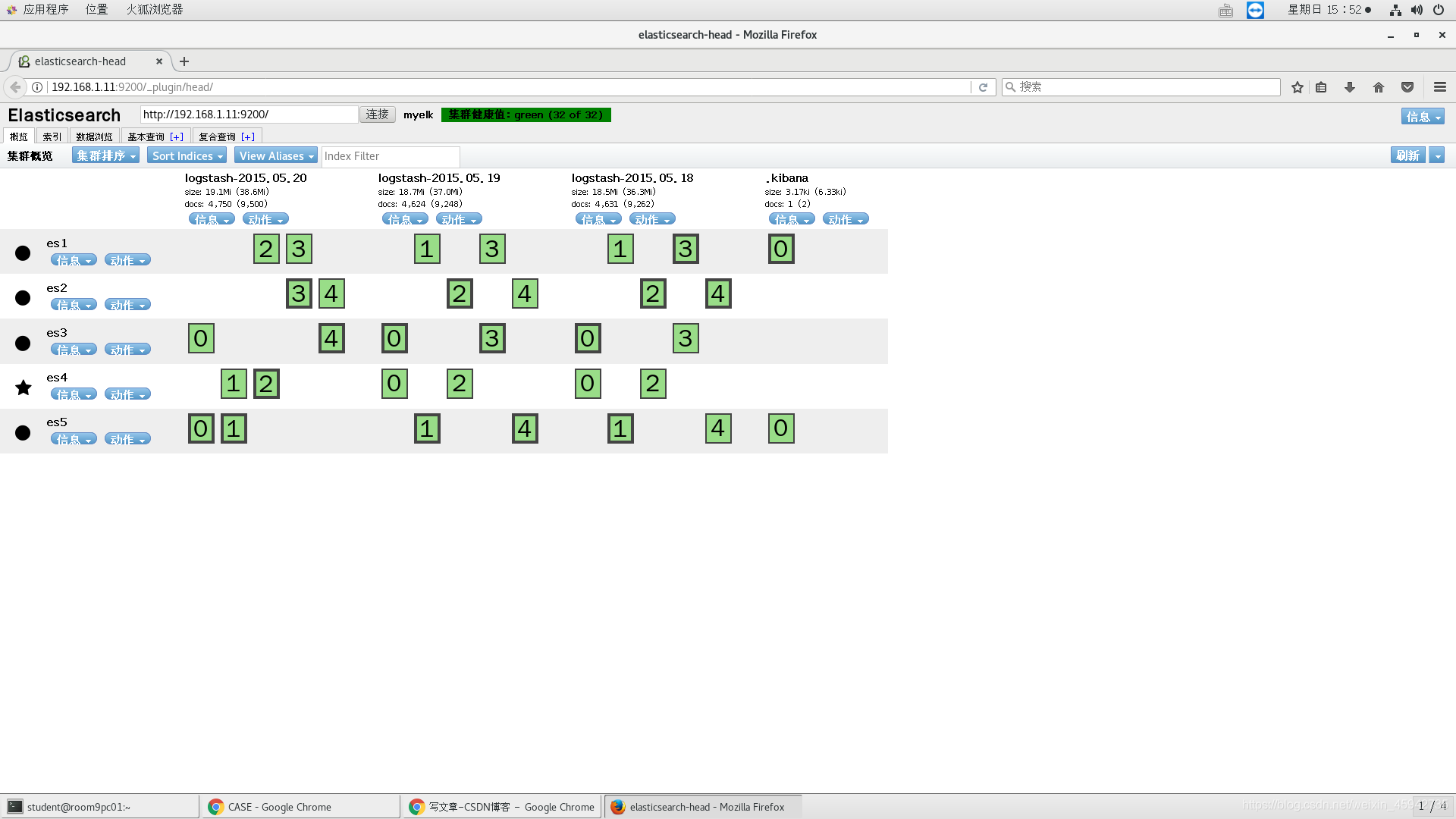Click shard 4 on es2 for logstash-2015.05.18

pos(718,293)
